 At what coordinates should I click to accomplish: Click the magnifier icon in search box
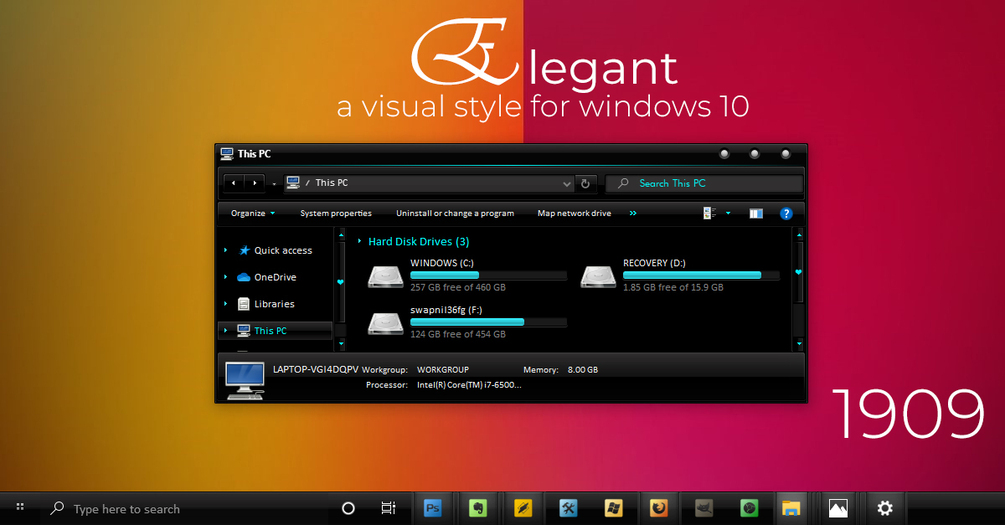(623, 183)
